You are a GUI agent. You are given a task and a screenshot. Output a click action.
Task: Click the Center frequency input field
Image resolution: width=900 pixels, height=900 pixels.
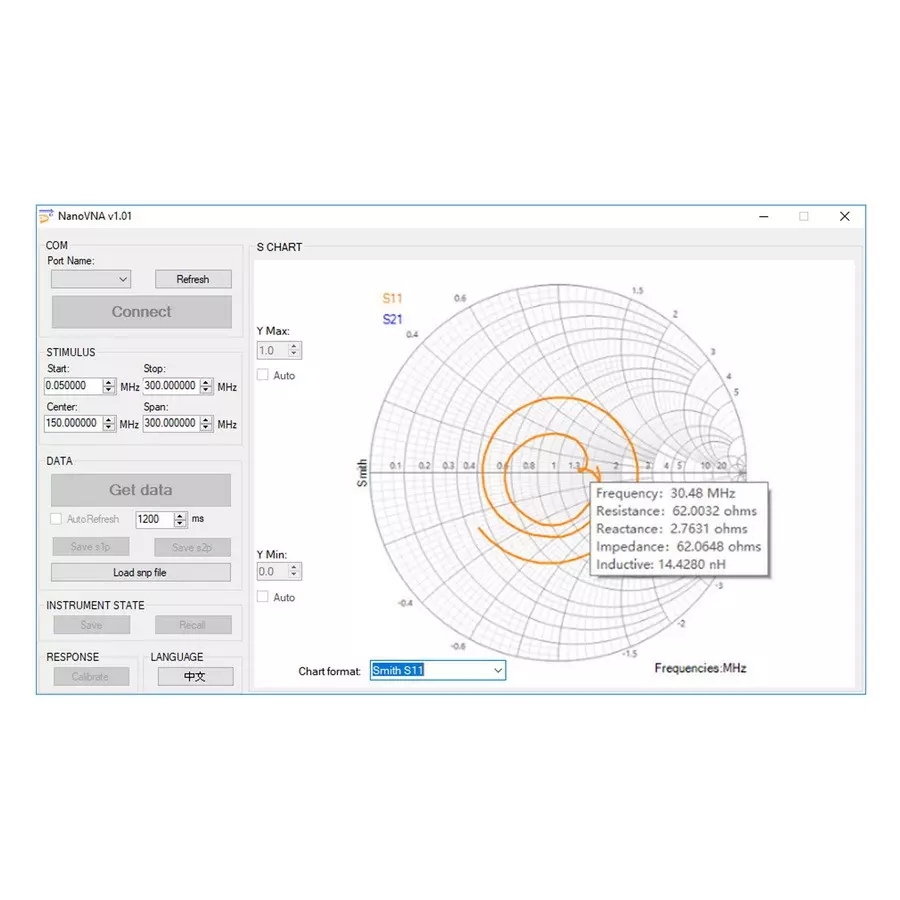tap(73, 423)
